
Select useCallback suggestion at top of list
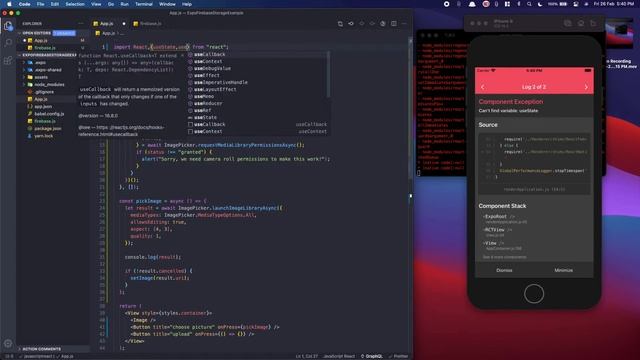tap(257, 54)
